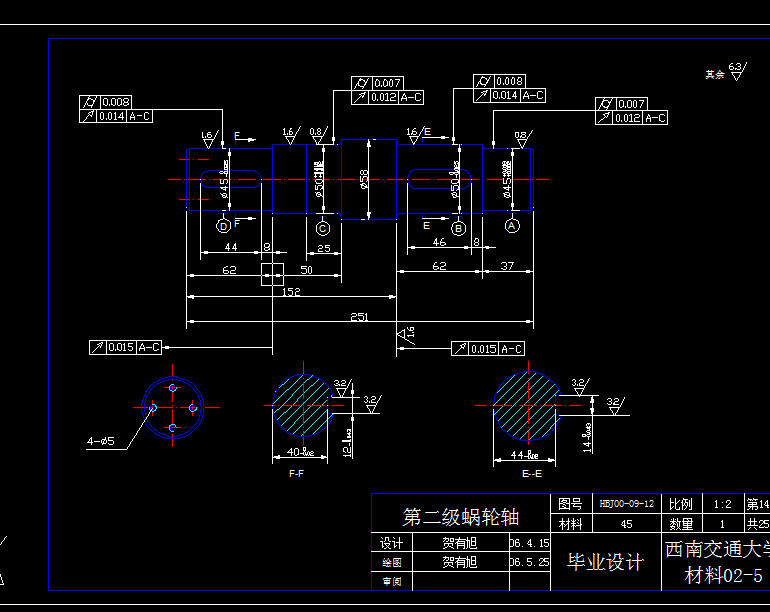Screen dimensions: 770x612
Task: Click the 数量 label in title block
Action: [681, 524]
